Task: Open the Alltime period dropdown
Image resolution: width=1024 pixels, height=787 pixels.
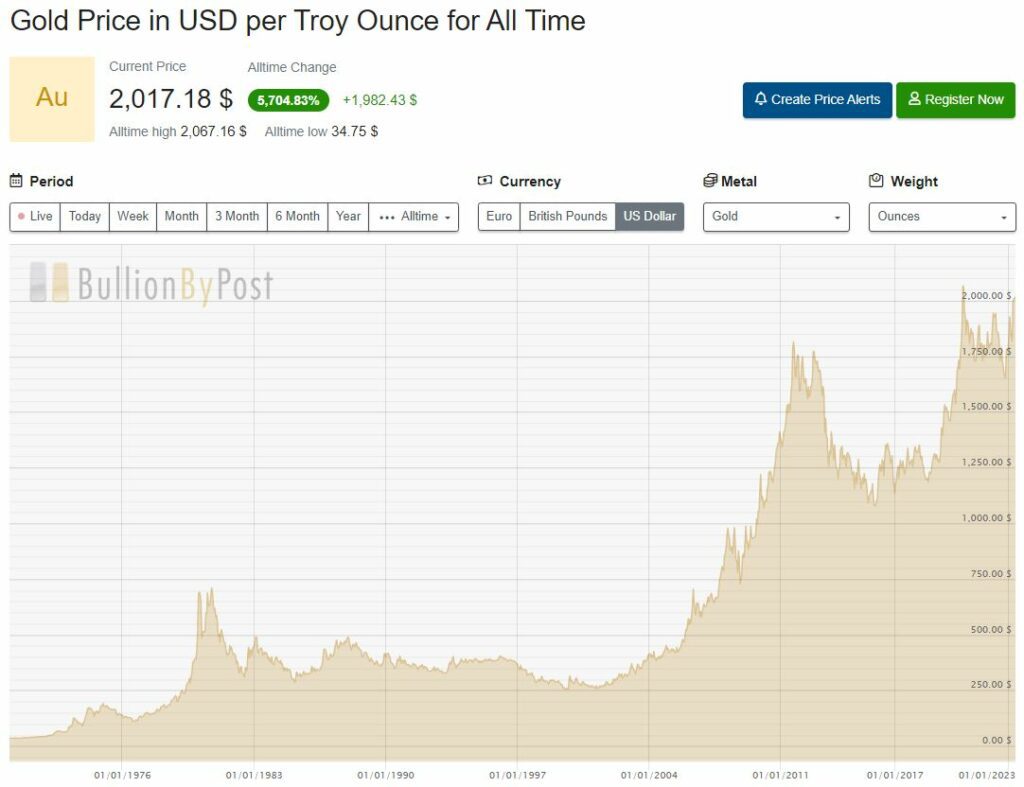Action: coord(414,216)
